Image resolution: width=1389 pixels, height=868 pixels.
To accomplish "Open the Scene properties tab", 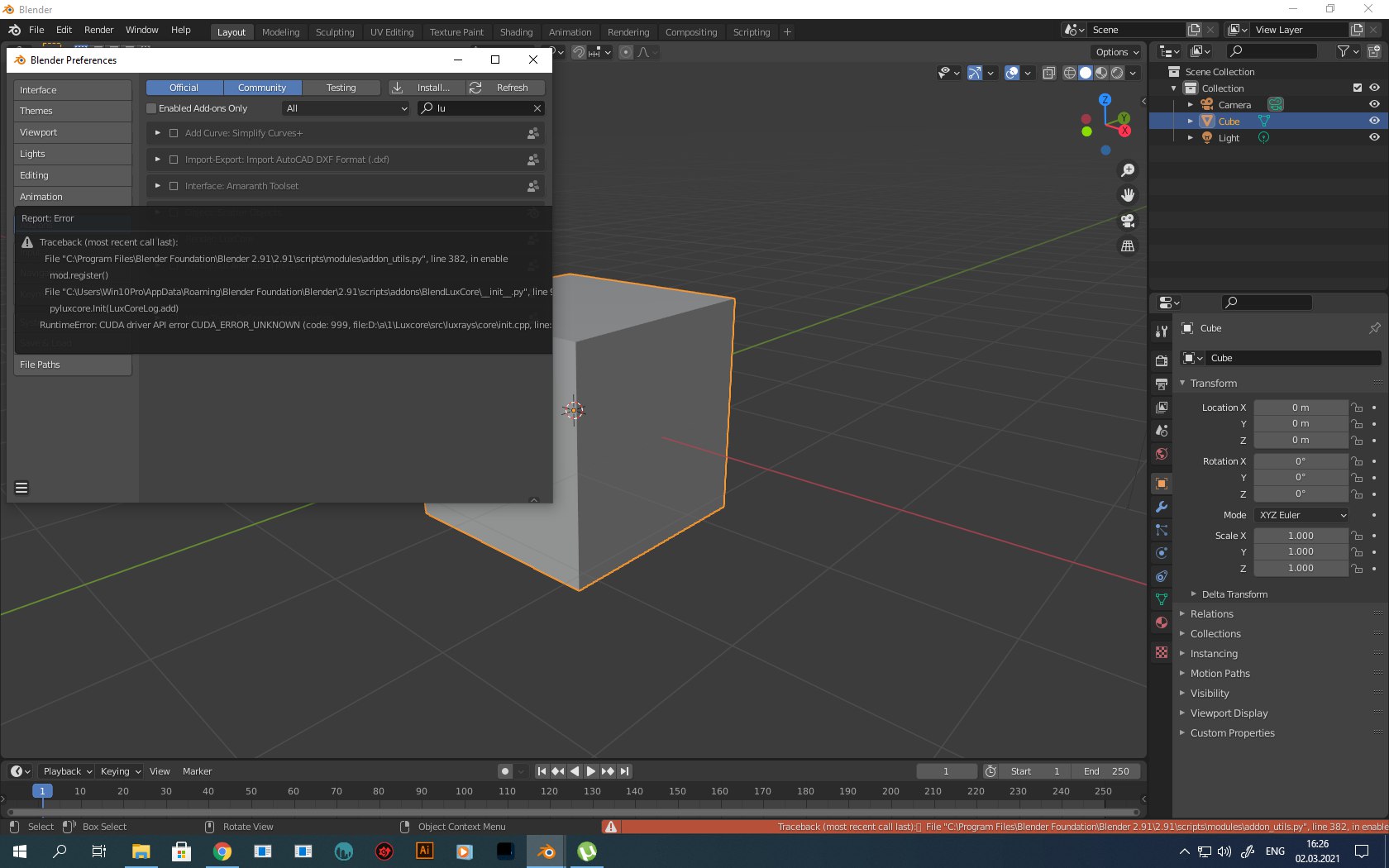I will tap(1162, 431).
